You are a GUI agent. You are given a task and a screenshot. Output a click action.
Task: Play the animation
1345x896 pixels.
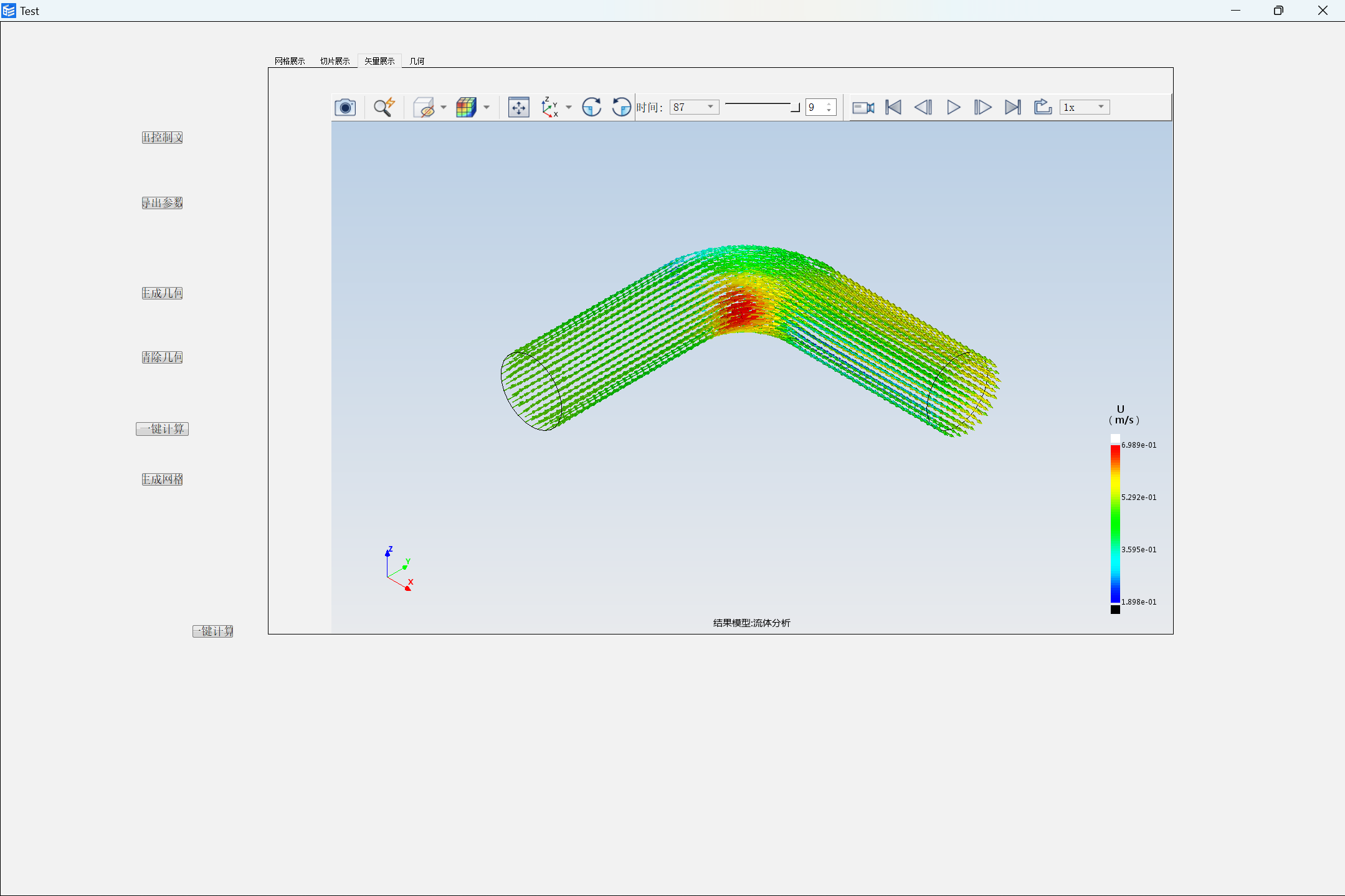[x=953, y=107]
